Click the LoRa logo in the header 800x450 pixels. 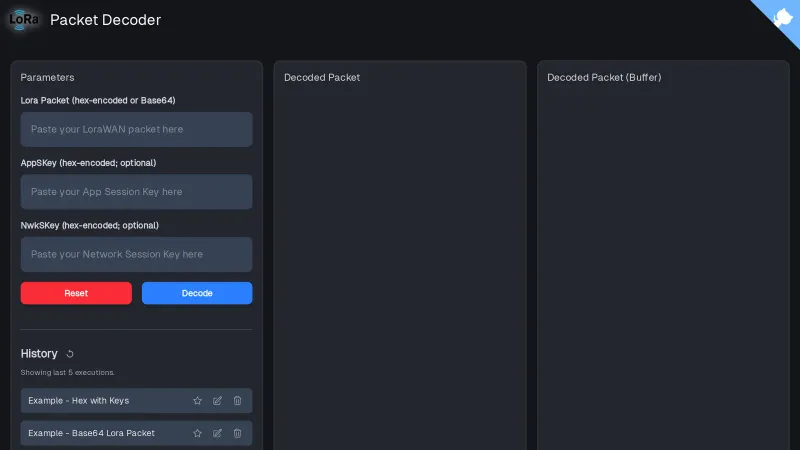24,19
